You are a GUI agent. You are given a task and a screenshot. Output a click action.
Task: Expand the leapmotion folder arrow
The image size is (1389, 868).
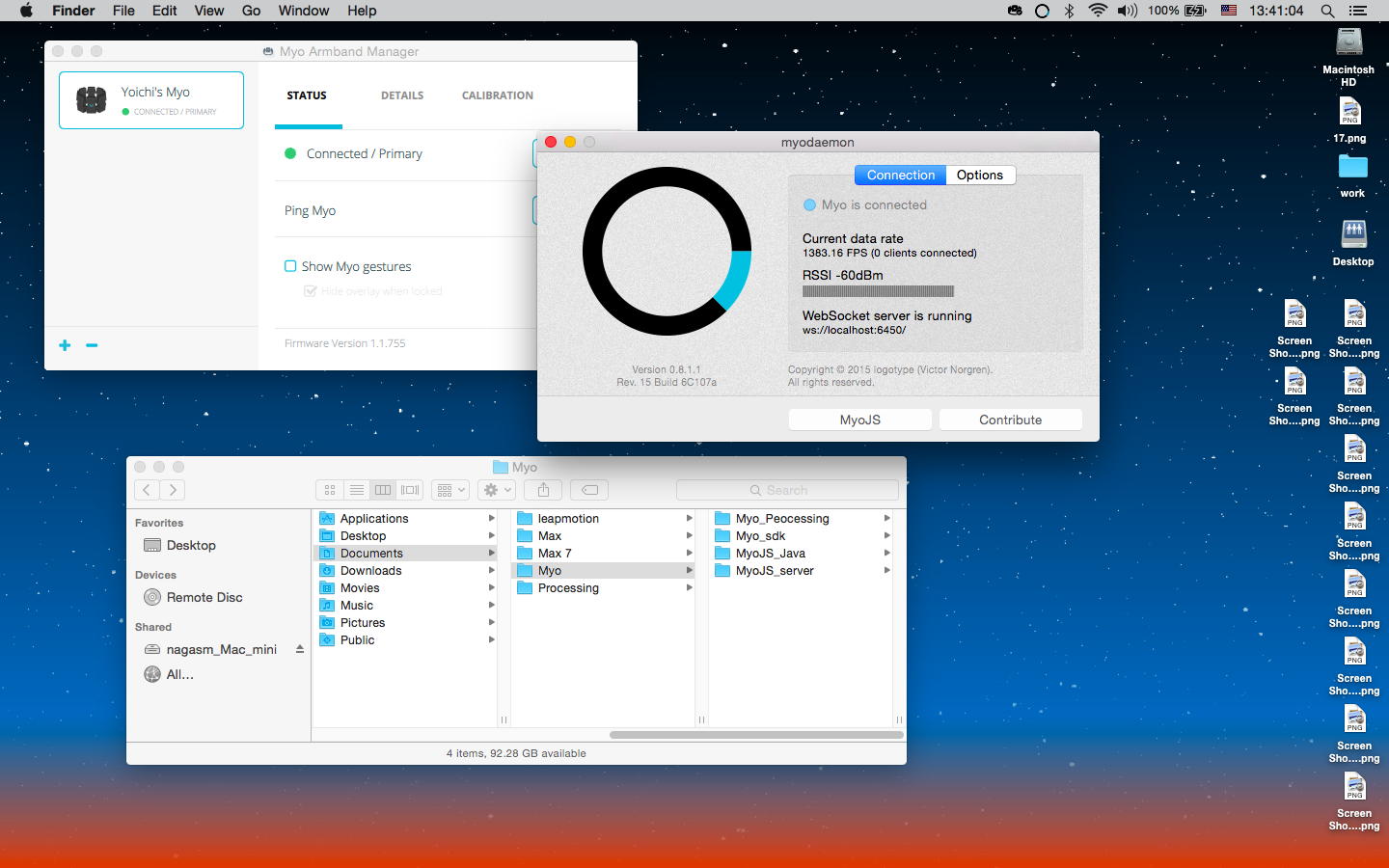click(689, 518)
